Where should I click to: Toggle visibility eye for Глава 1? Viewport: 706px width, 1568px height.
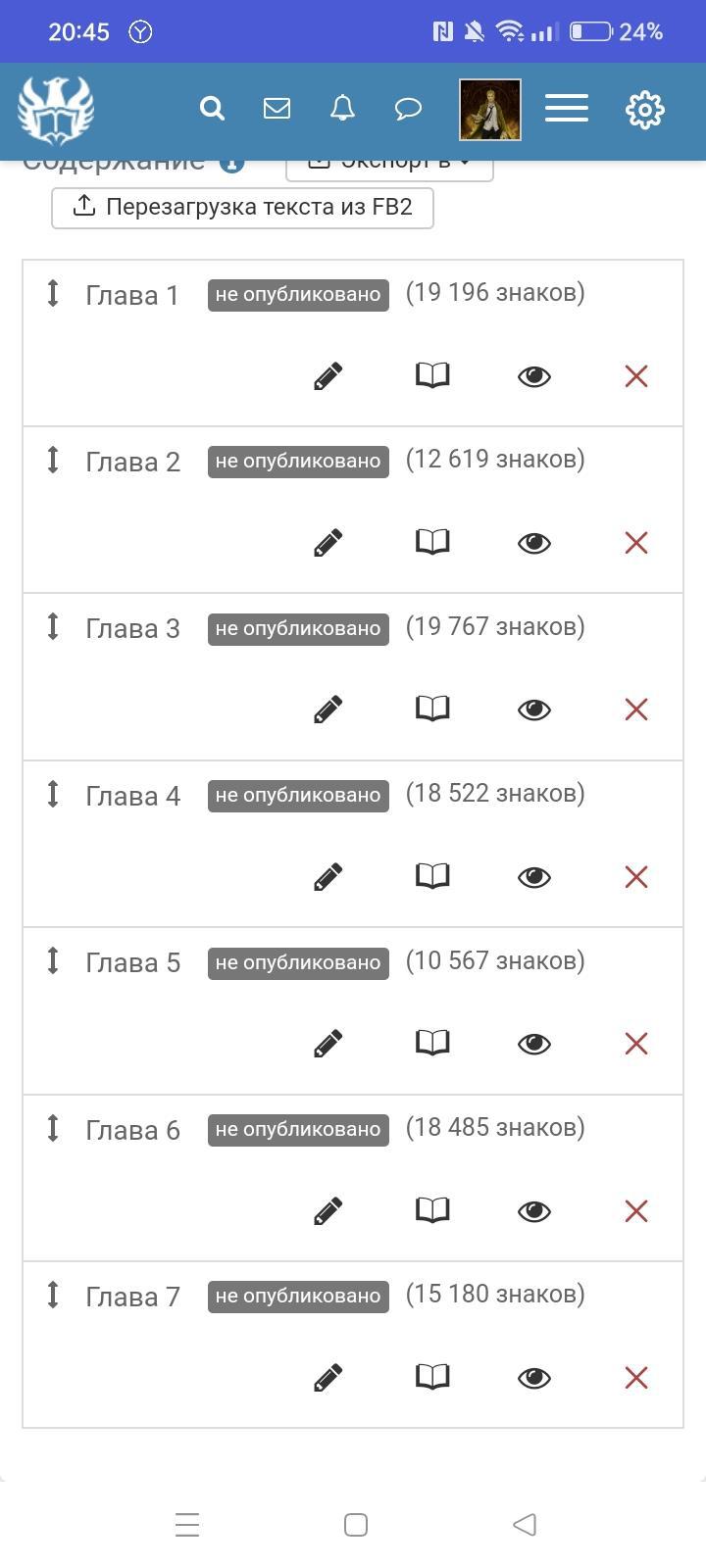coord(533,376)
